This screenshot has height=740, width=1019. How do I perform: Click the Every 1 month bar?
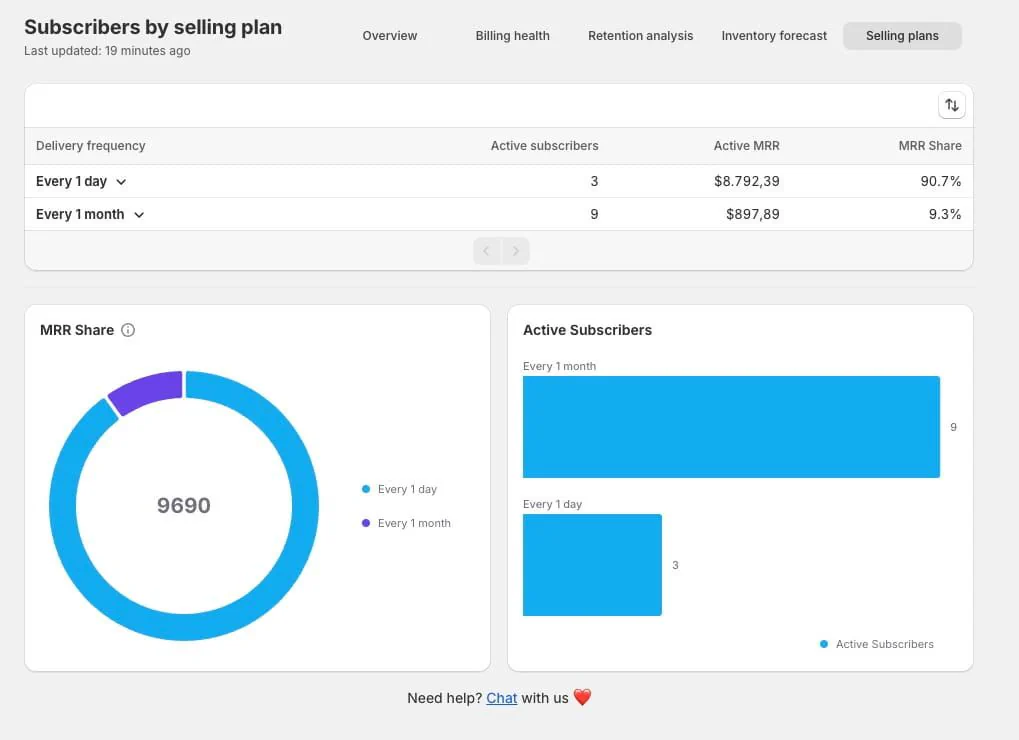[x=731, y=427]
